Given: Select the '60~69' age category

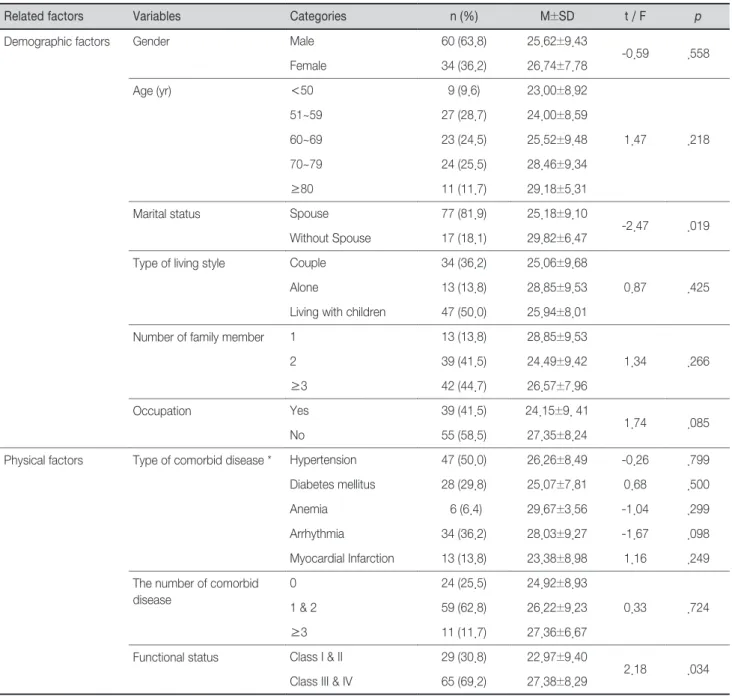Looking at the screenshot, I should coord(306,140).
